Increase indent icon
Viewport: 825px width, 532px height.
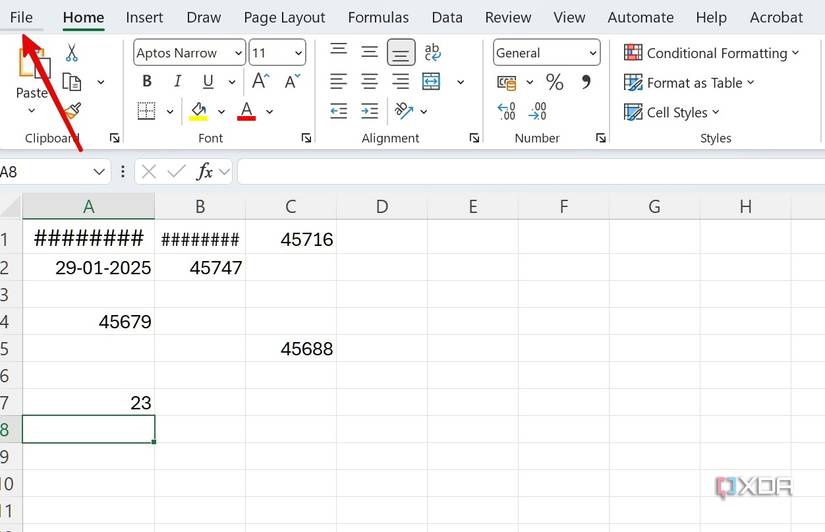(369, 111)
